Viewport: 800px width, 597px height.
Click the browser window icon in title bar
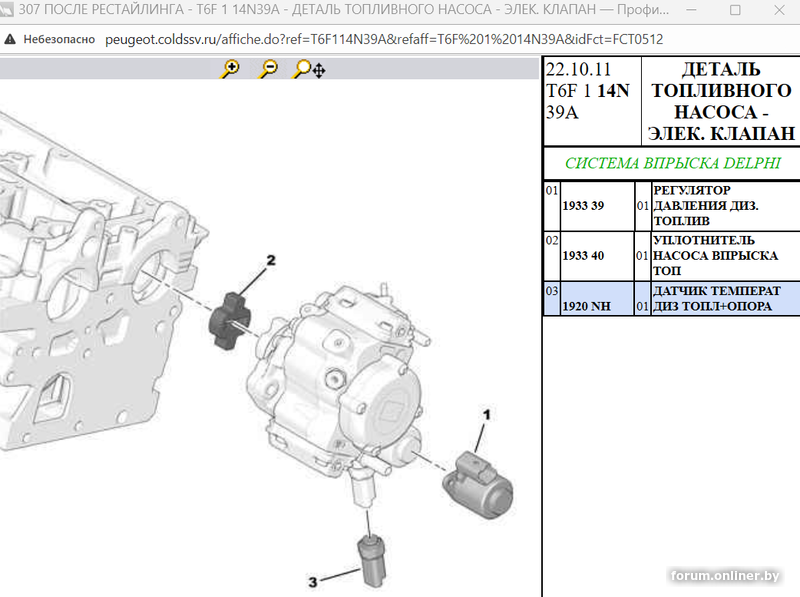7,10
